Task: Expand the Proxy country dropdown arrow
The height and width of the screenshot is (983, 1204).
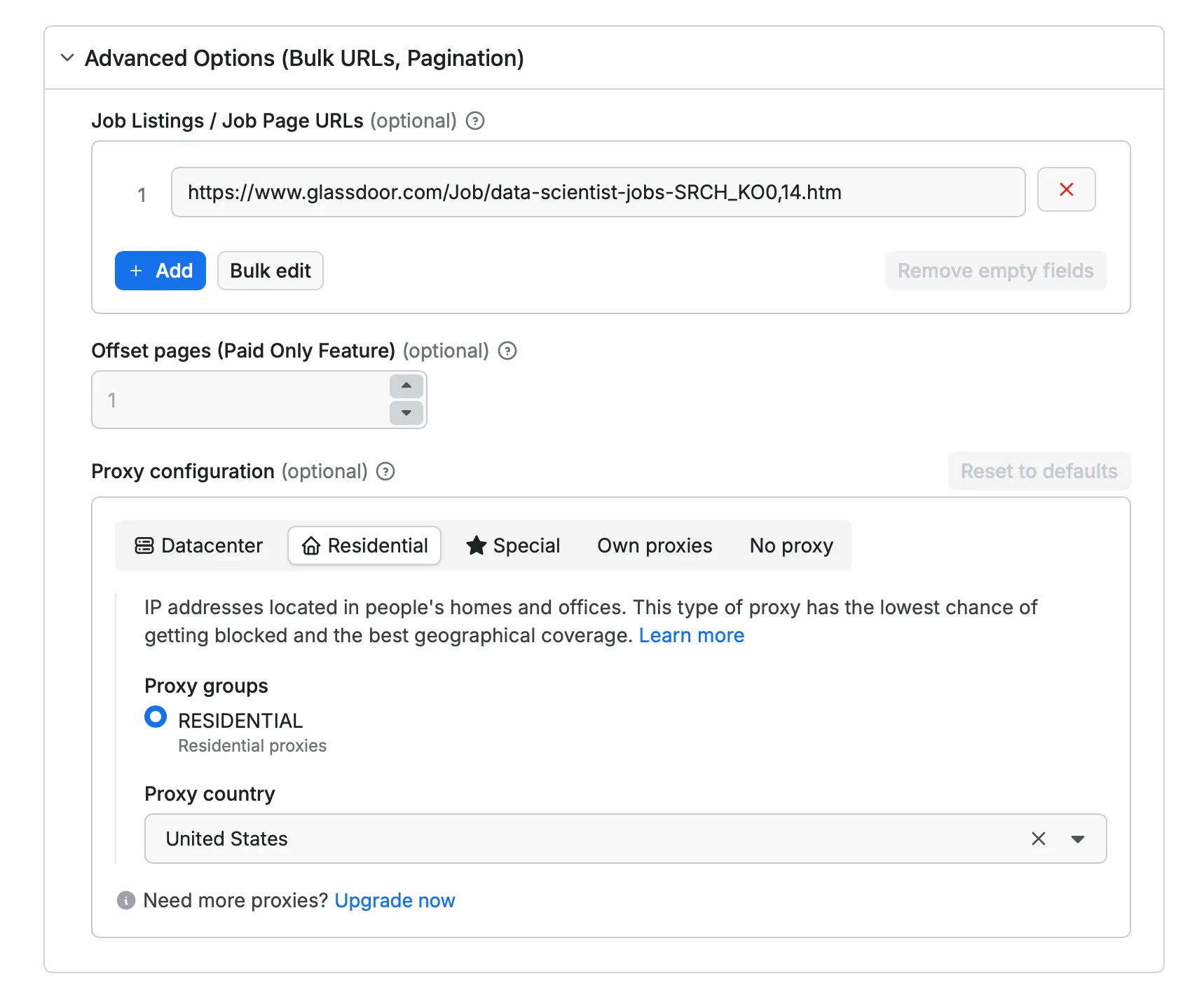Action: 1077,839
